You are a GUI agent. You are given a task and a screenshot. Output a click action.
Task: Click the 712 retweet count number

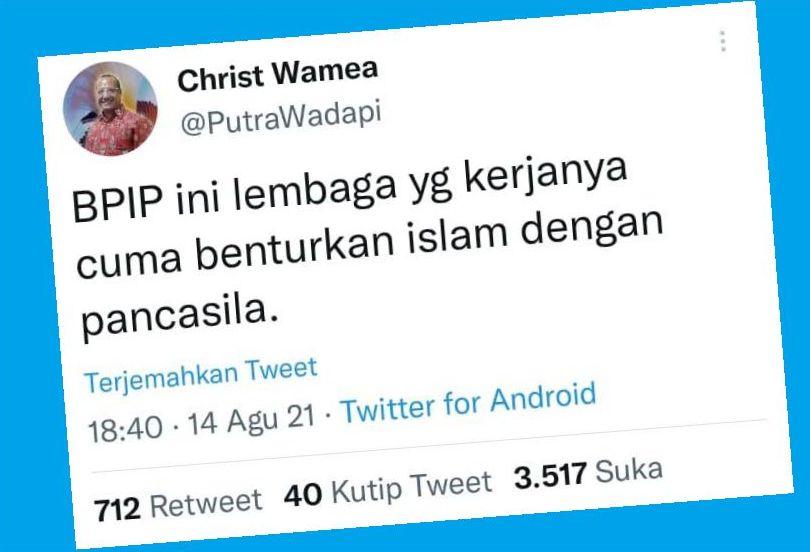coord(118,510)
